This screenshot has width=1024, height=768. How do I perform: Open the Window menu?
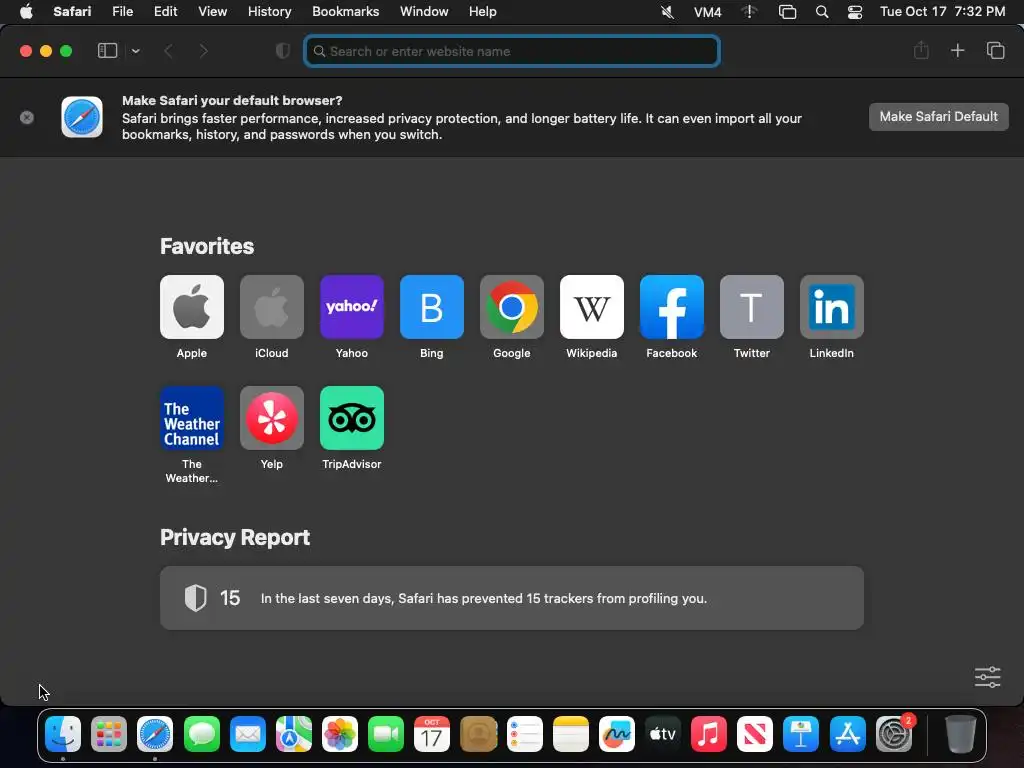click(424, 12)
